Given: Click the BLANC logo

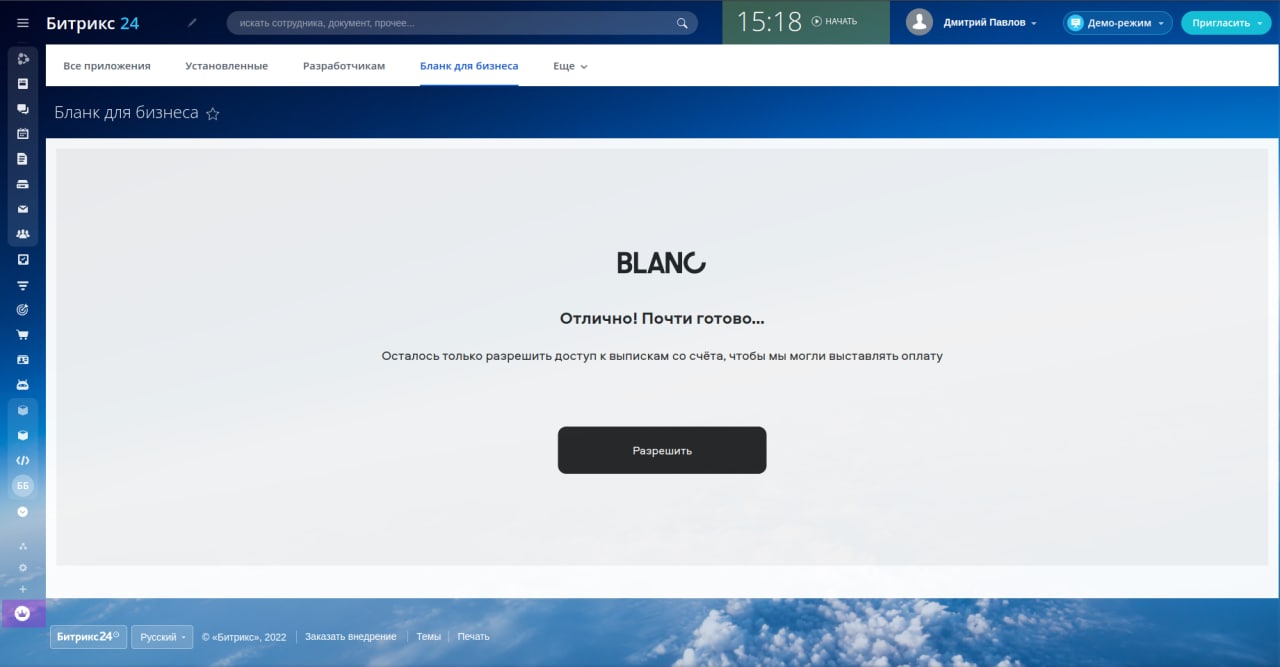Looking at the screenshot, I should tap(662, 262).
